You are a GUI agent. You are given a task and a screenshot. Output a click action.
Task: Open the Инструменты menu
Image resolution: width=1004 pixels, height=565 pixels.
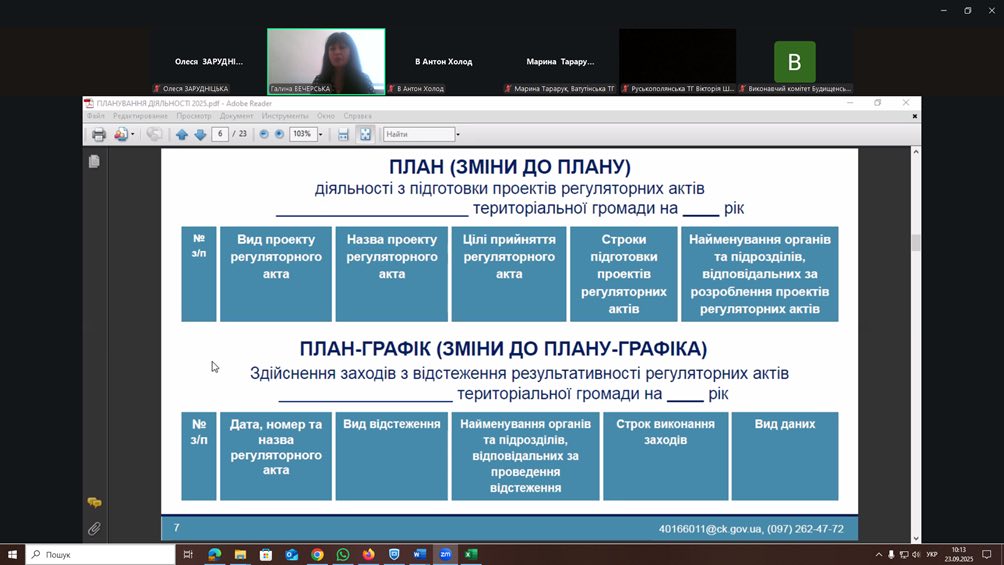285,116
